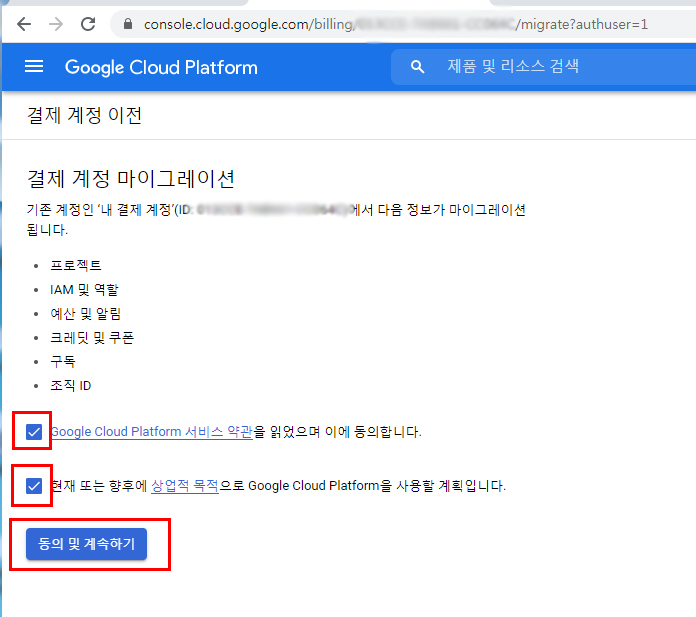Viewport: 696px width, 617px height.
Task: Click the search magnifier icon
Action: pos(417,67)
